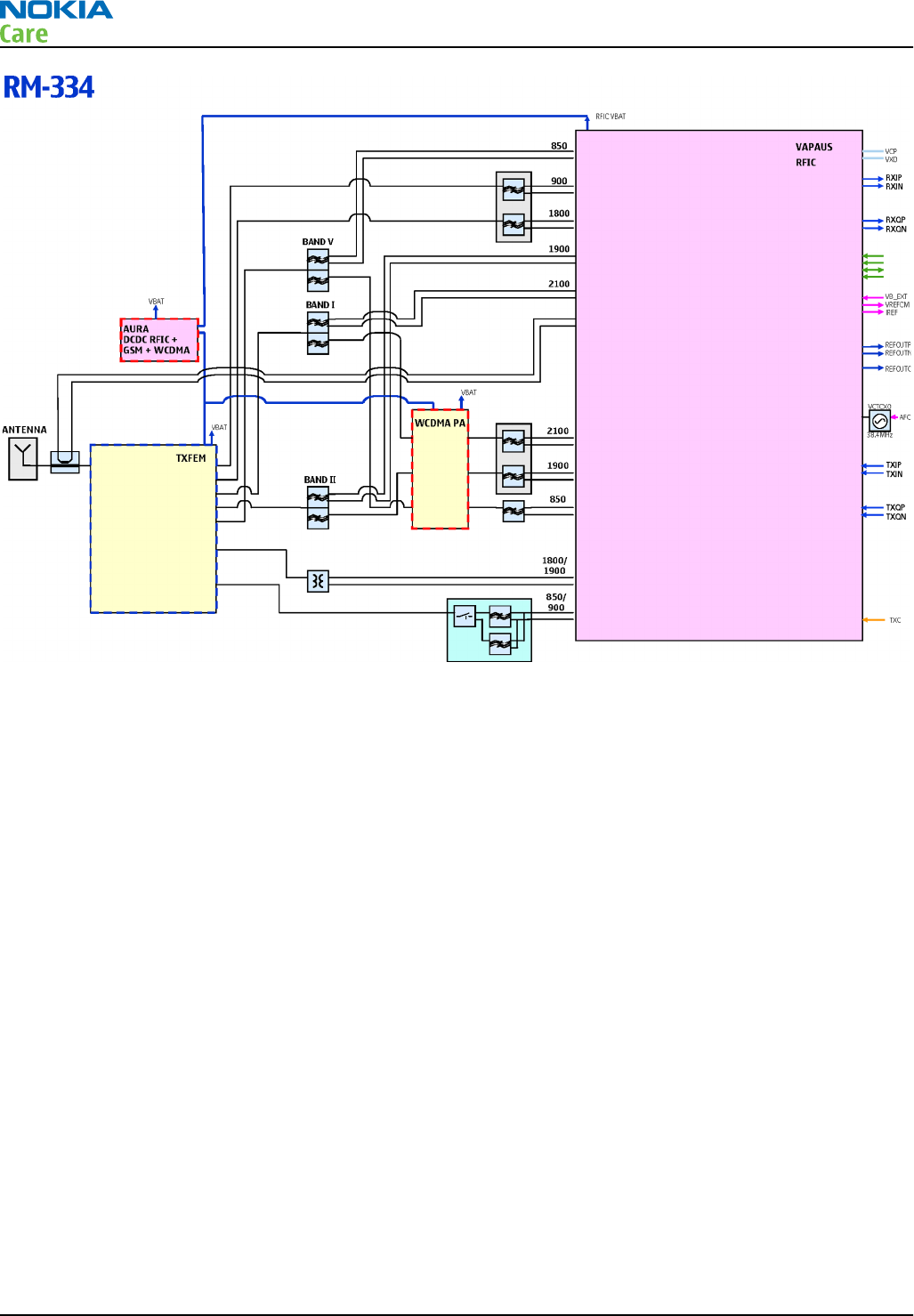
Task: Select lower filter in the cyan 850/900 block
Action: tap(500, 643)
